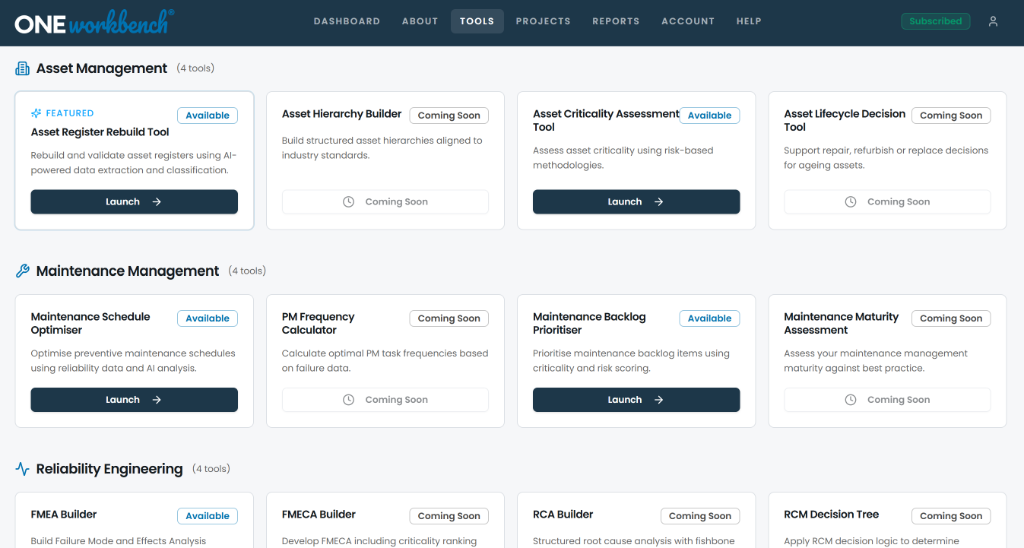Viewport: 1024px width, 548px height.
Task: Click arrow icon on Asset Register Rebuild Launch
Action: point(157,202)
